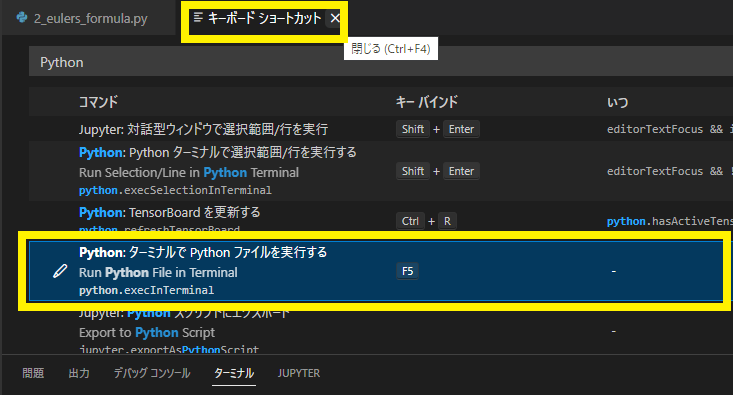The image size is (733, 395).
Task: Click the keyboard shortcuts tab list icon
Action: [x=198, y=17]
